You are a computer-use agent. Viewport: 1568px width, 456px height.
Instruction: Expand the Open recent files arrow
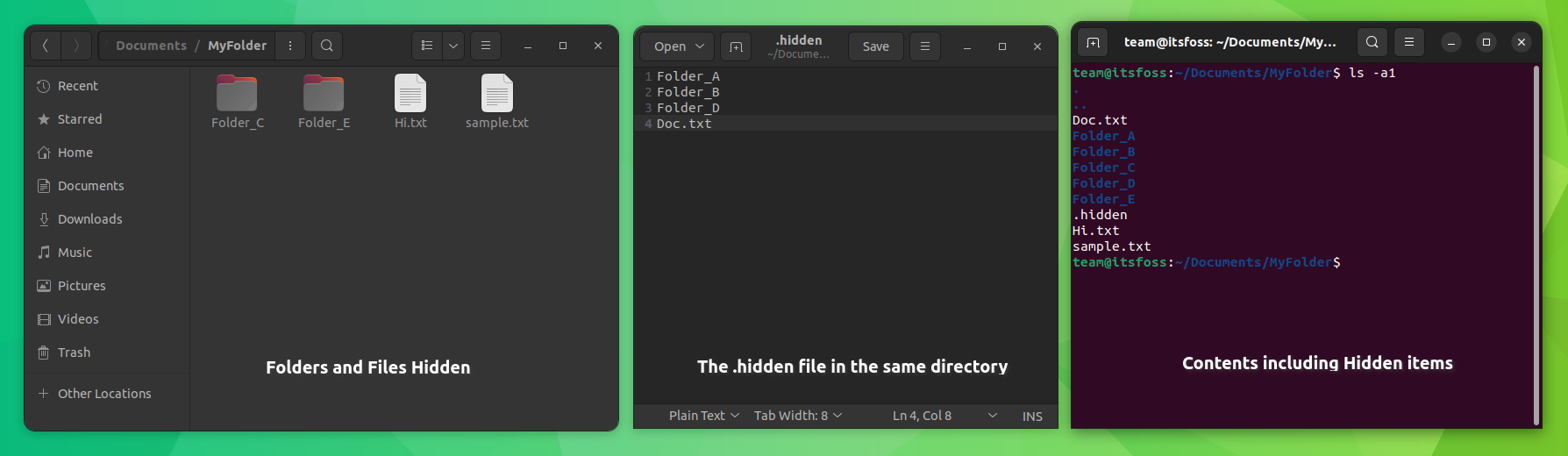tap(700, 46)
